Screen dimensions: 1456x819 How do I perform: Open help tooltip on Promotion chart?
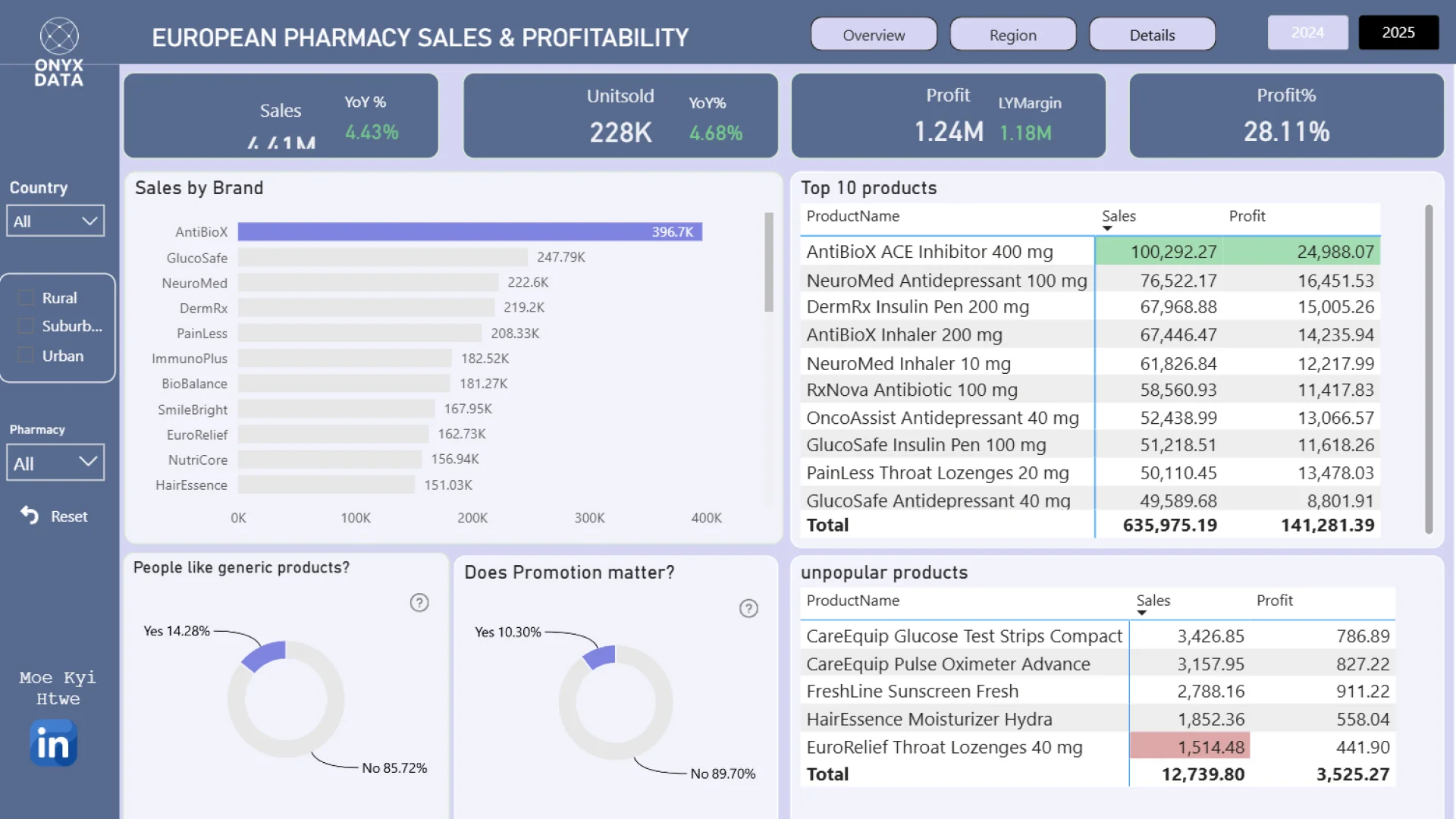pyautogui.click(x=748, y=608)
